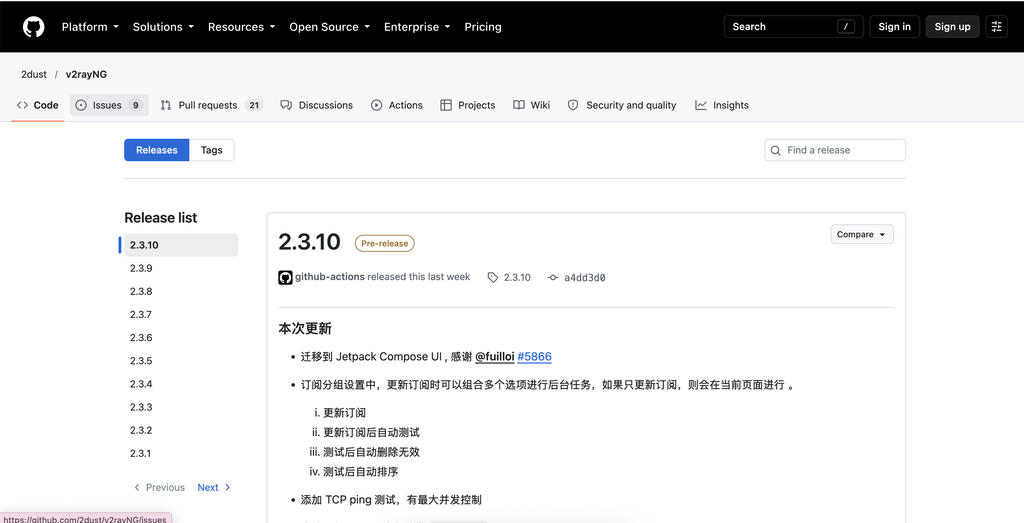
Task: Click the Issues circle-dot icon
Action: (x=81, y=105)
